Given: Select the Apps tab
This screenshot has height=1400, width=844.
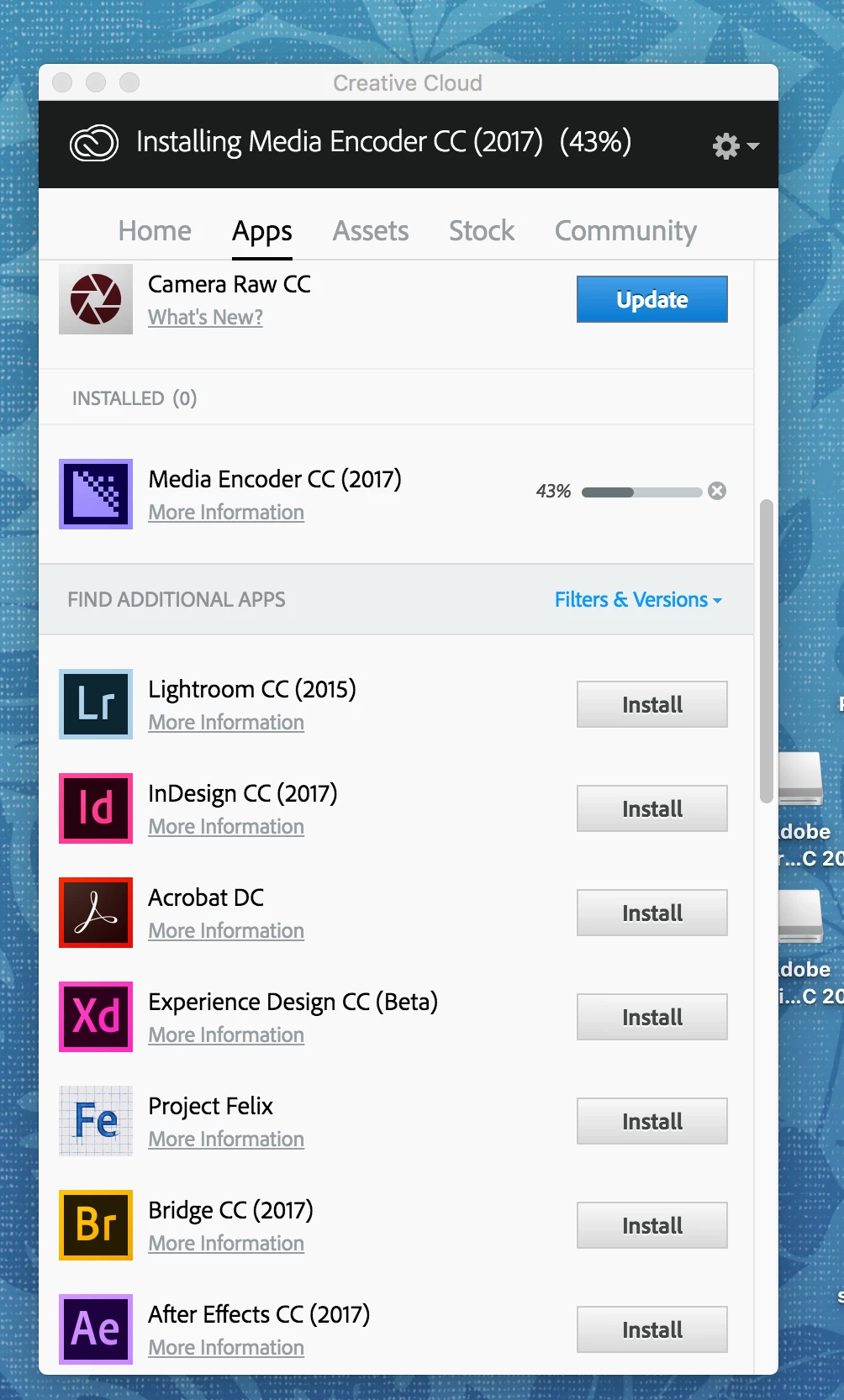Looking at the screenshot, I should point(262,232).
